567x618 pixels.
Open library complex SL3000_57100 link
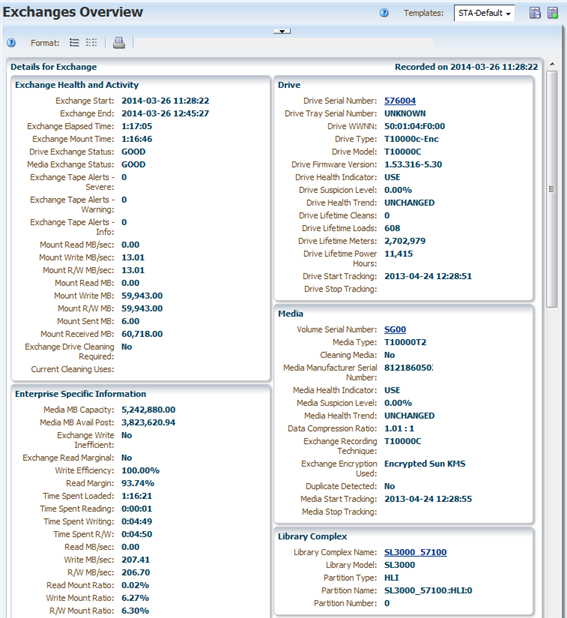click(415, 552)
